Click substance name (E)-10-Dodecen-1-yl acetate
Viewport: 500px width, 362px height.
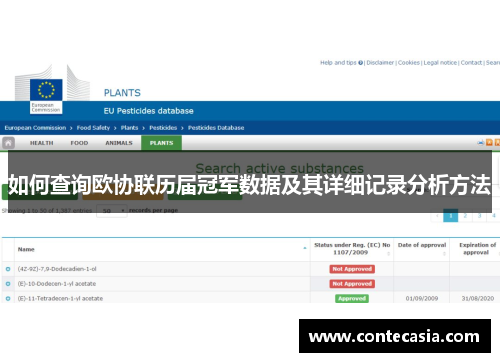click(57, 284)
